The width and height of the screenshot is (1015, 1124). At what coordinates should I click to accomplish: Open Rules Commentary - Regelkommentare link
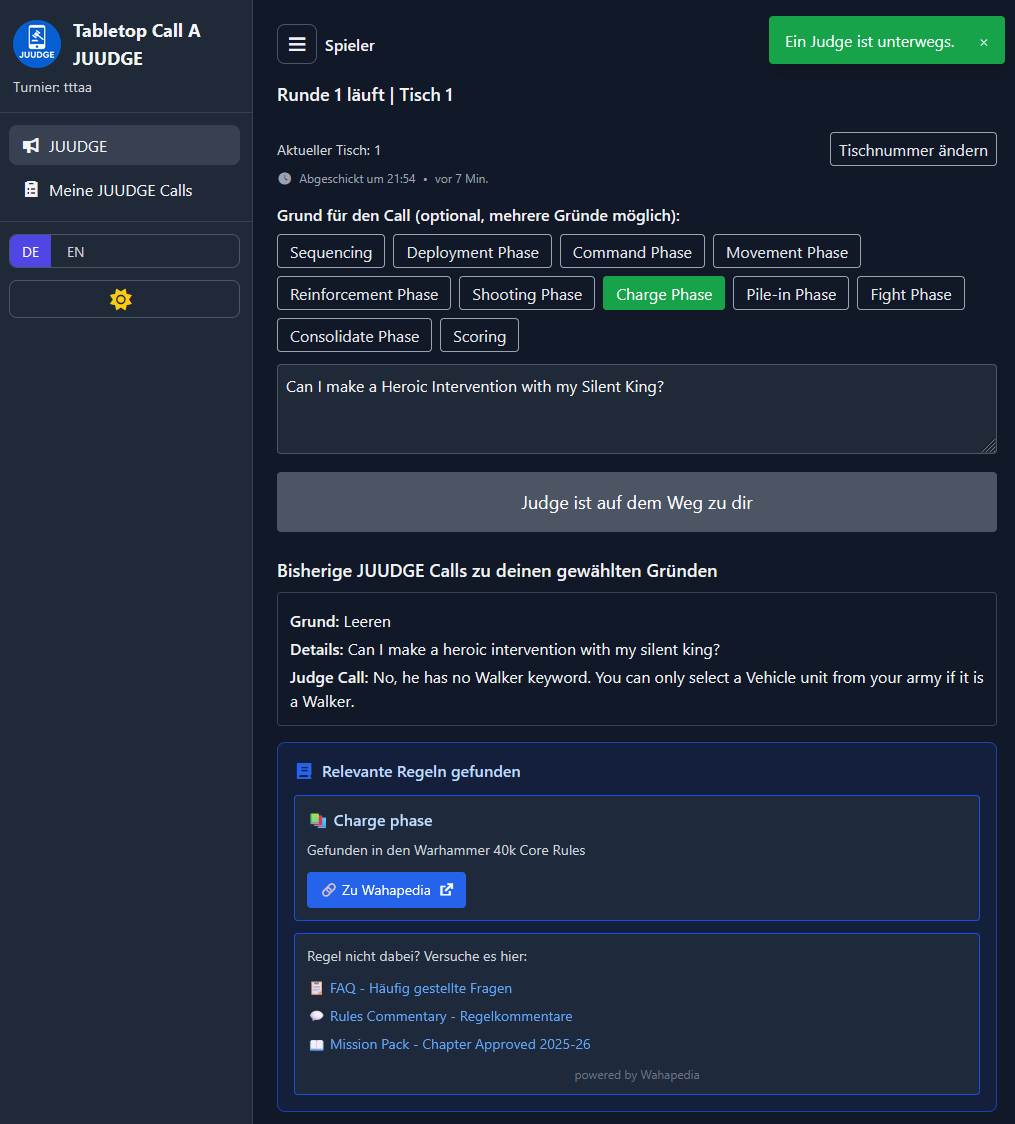tap(450, 1016)
